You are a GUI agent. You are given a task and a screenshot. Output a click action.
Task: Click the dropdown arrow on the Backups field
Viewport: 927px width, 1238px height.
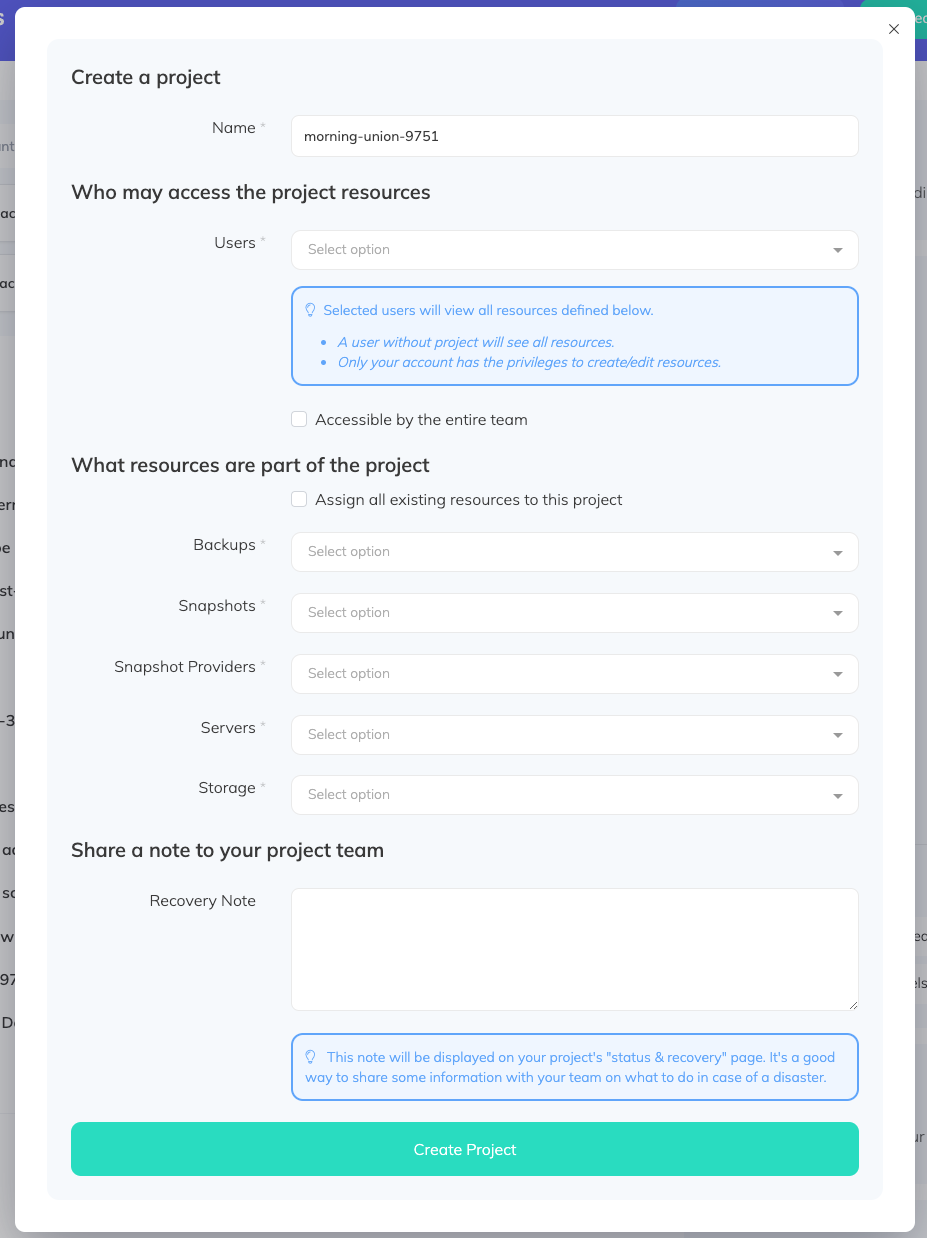(838, 552)
